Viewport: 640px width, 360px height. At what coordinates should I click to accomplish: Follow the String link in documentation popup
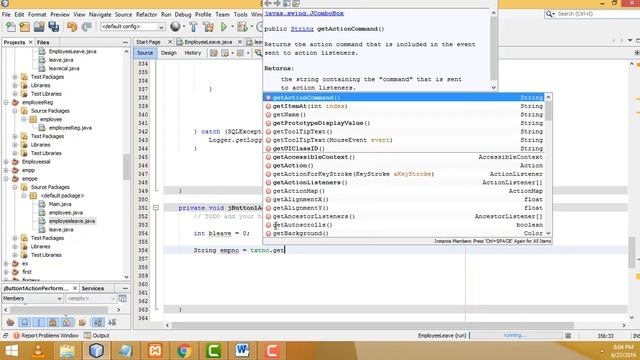point(302,29)
